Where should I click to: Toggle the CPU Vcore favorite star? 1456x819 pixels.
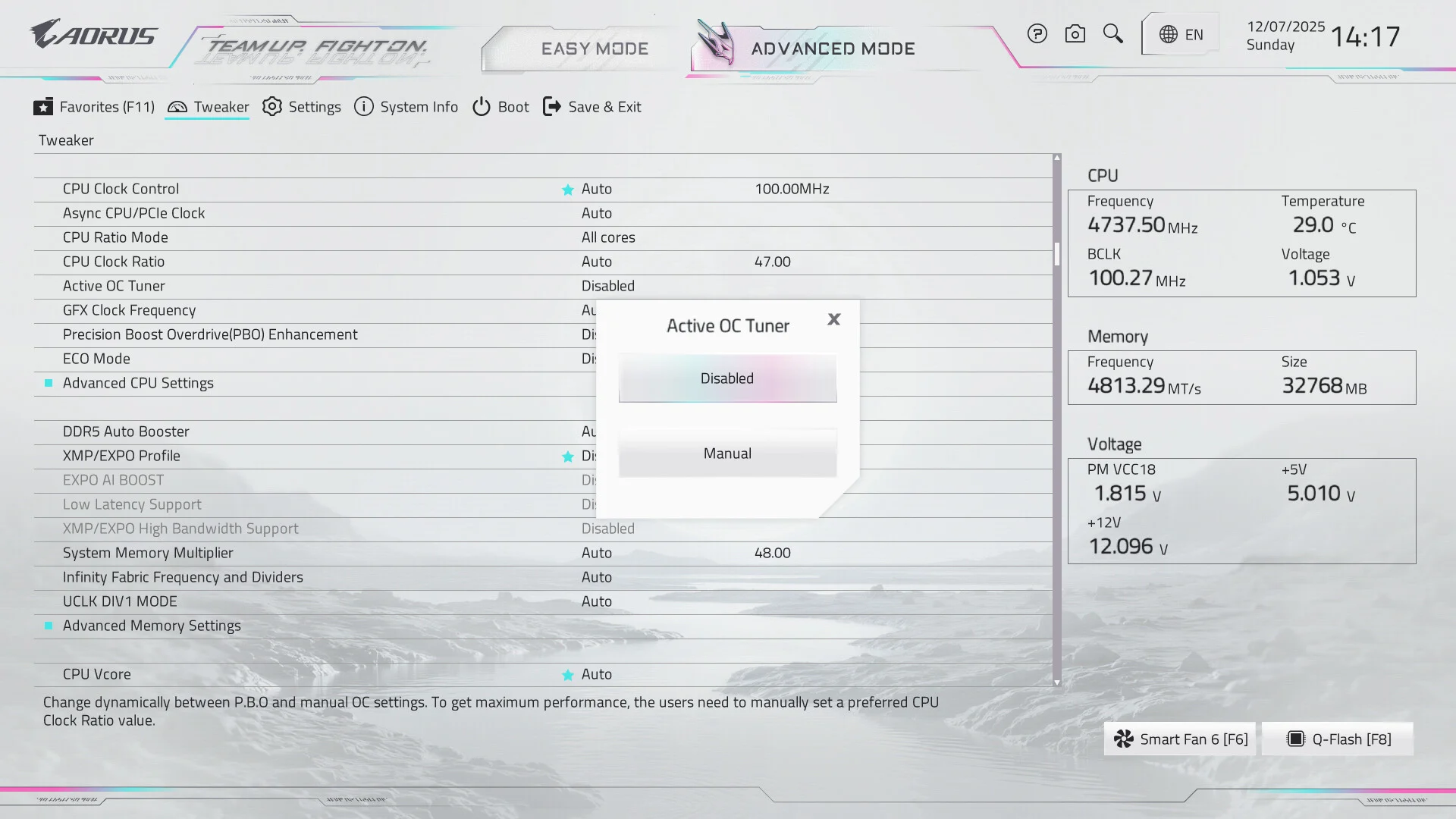click(567, 675)
